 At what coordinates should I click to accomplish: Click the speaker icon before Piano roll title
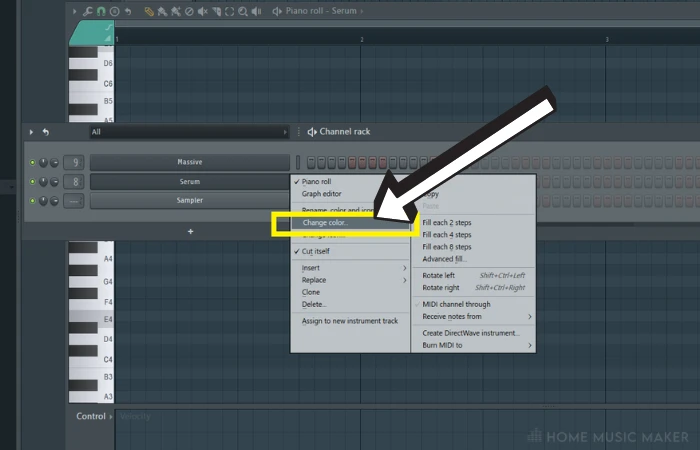coord(277,11)
